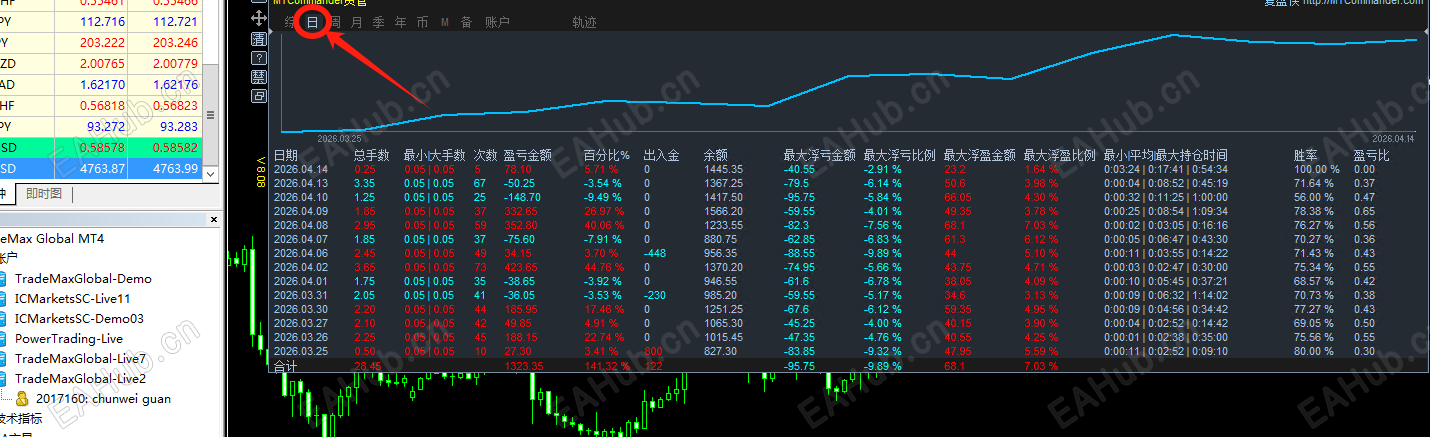Open the question mark help icon
This screenshot has height=437, width=1430.
coord(259,58)
